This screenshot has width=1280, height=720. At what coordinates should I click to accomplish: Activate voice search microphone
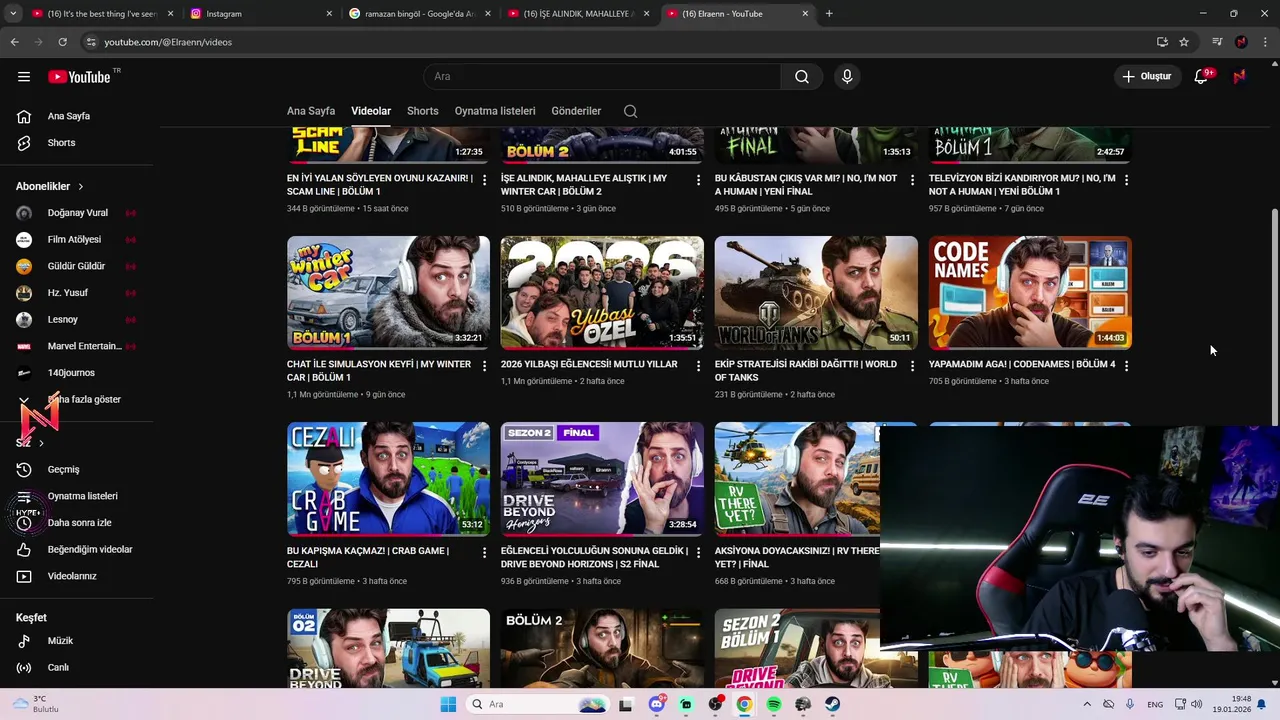pyautogui.click(x=847, y=77)
